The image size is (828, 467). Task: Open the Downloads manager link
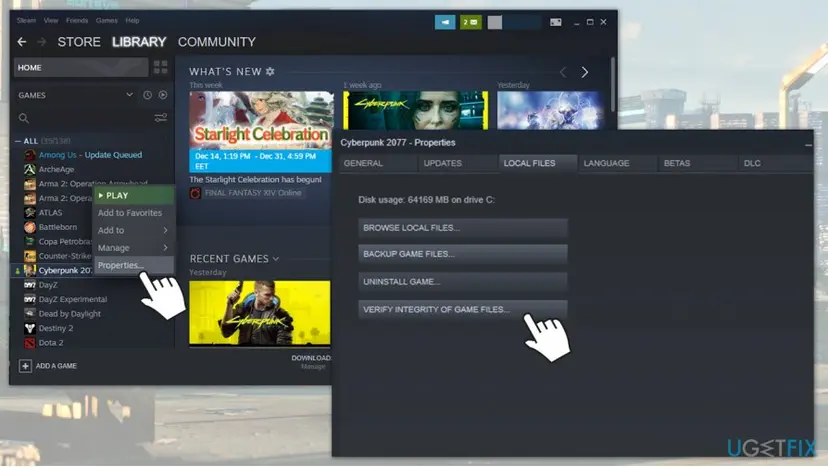(x=312, y=361)
